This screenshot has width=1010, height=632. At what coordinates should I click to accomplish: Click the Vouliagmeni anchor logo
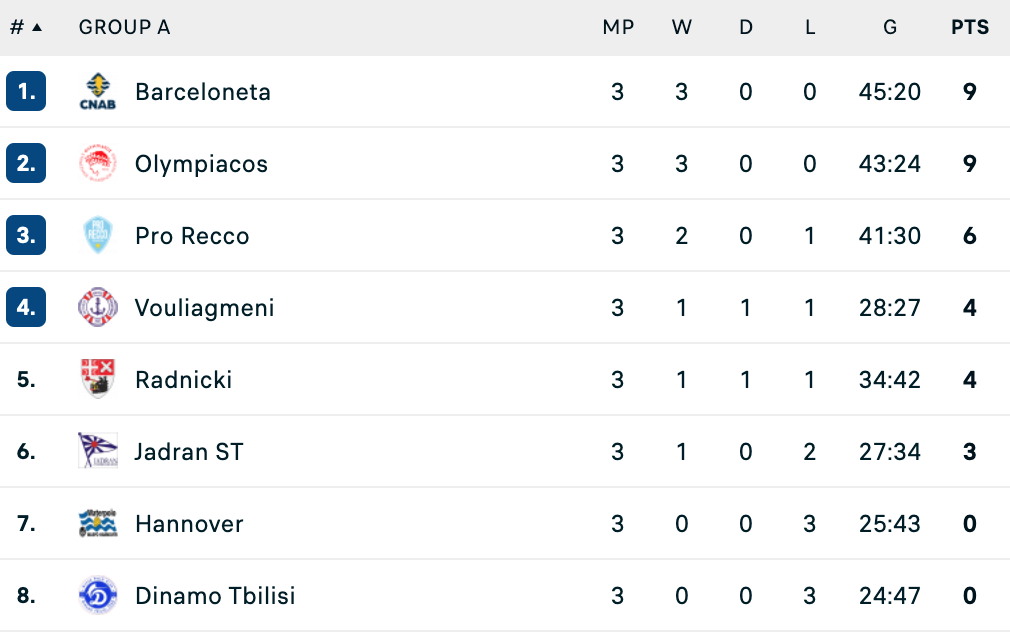[98, 307]
